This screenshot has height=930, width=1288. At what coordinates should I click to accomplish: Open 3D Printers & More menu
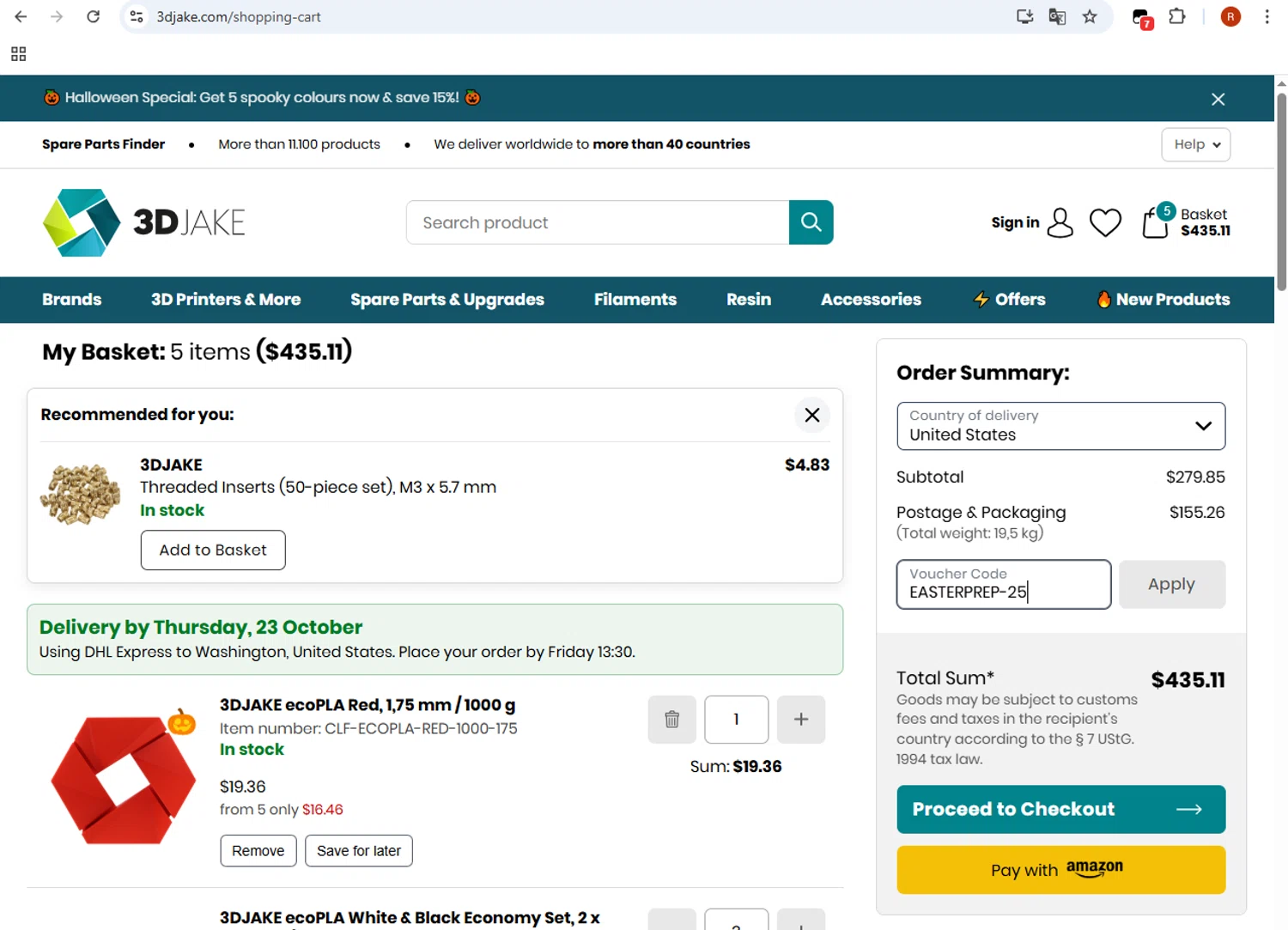tap(226, 300)
